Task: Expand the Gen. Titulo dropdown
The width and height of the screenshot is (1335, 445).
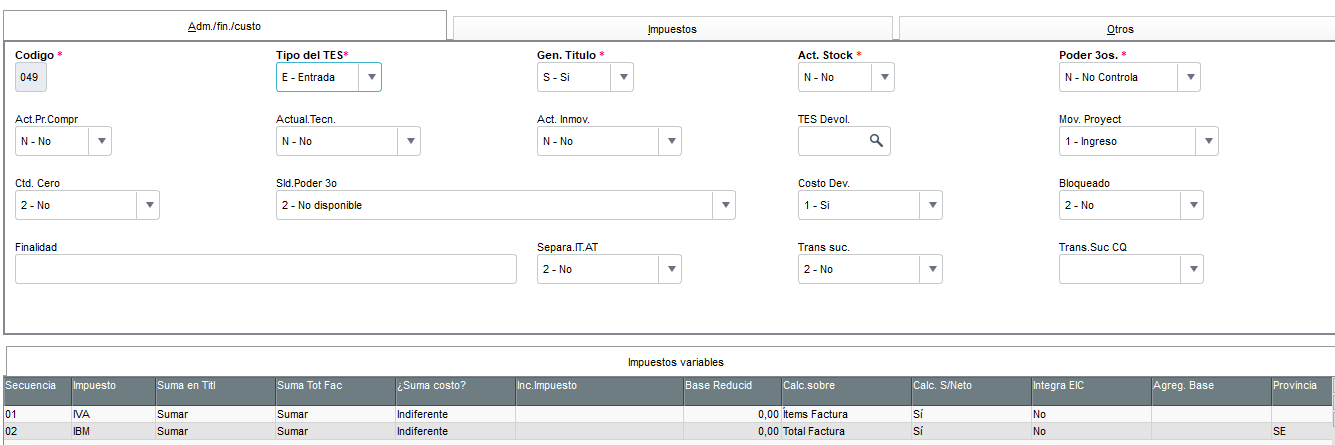Action: (622, 77)
